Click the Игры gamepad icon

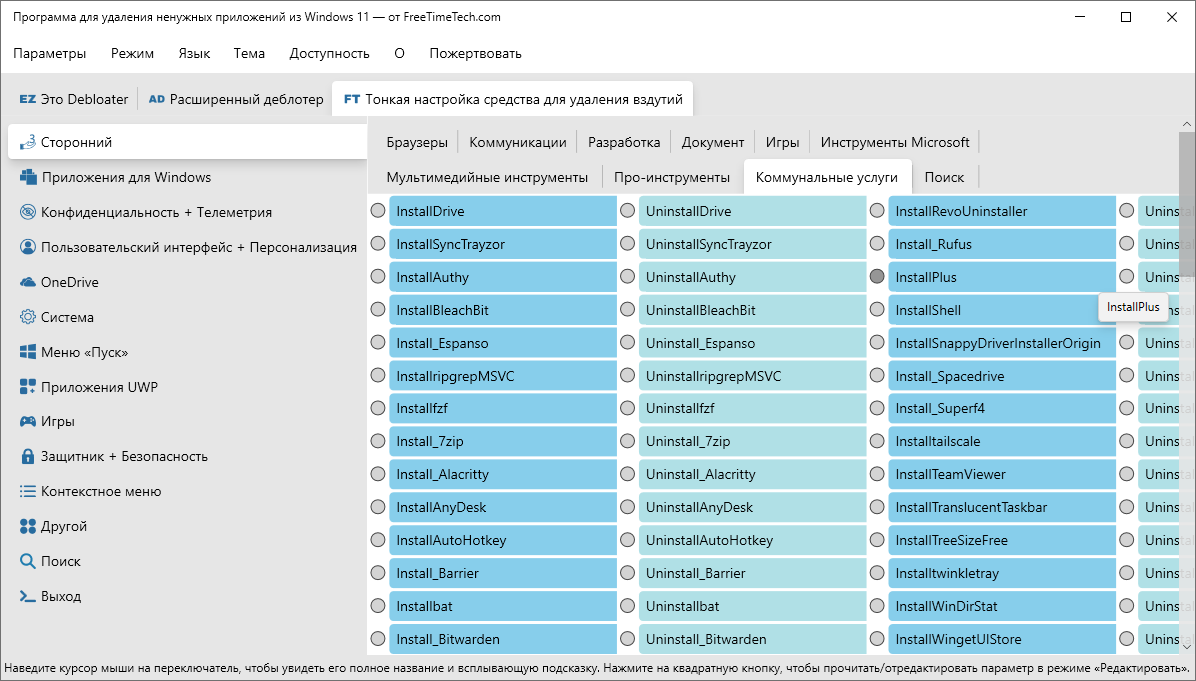pos(27,421)
